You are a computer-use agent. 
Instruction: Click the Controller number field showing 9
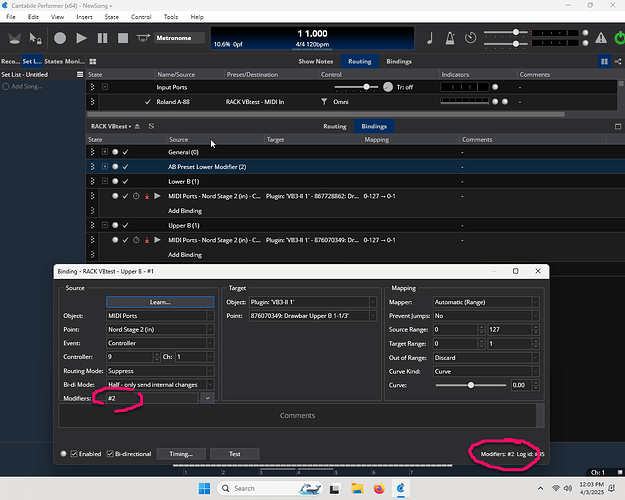[130, 357]
